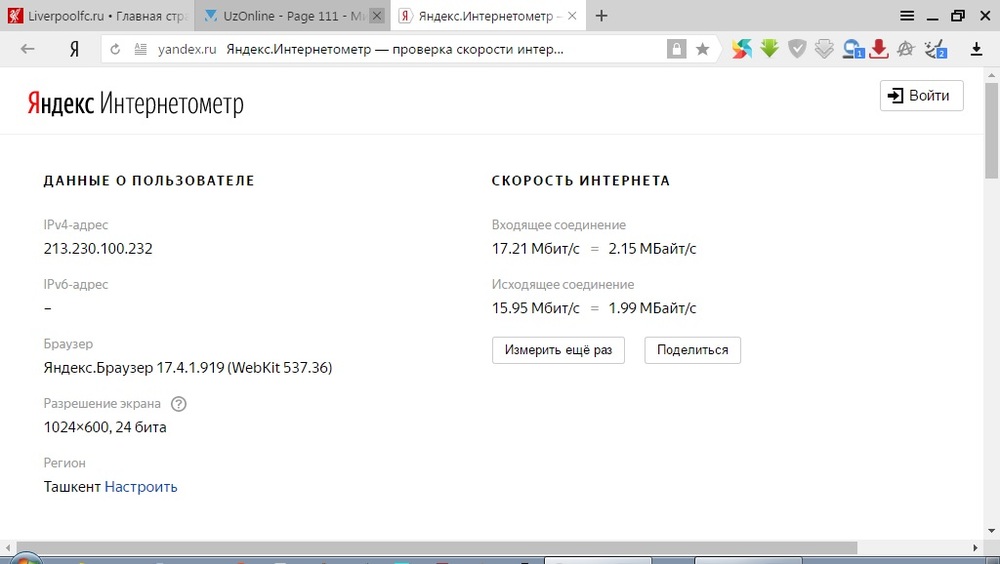Reload the page with the refresh icon

pos(115,49)
